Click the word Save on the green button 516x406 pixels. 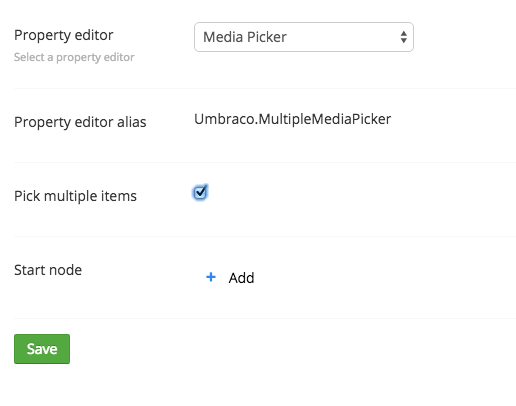click(x=42, y=349)
